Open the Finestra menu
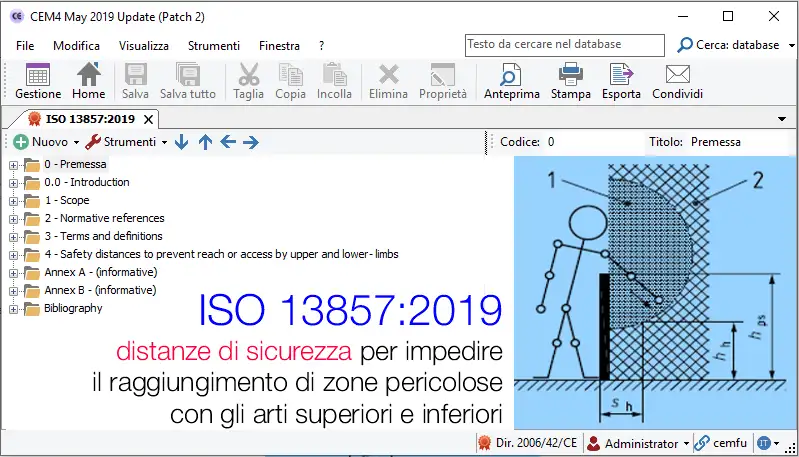Viewport: 799px width, 457px height. (x=279, y=46)
